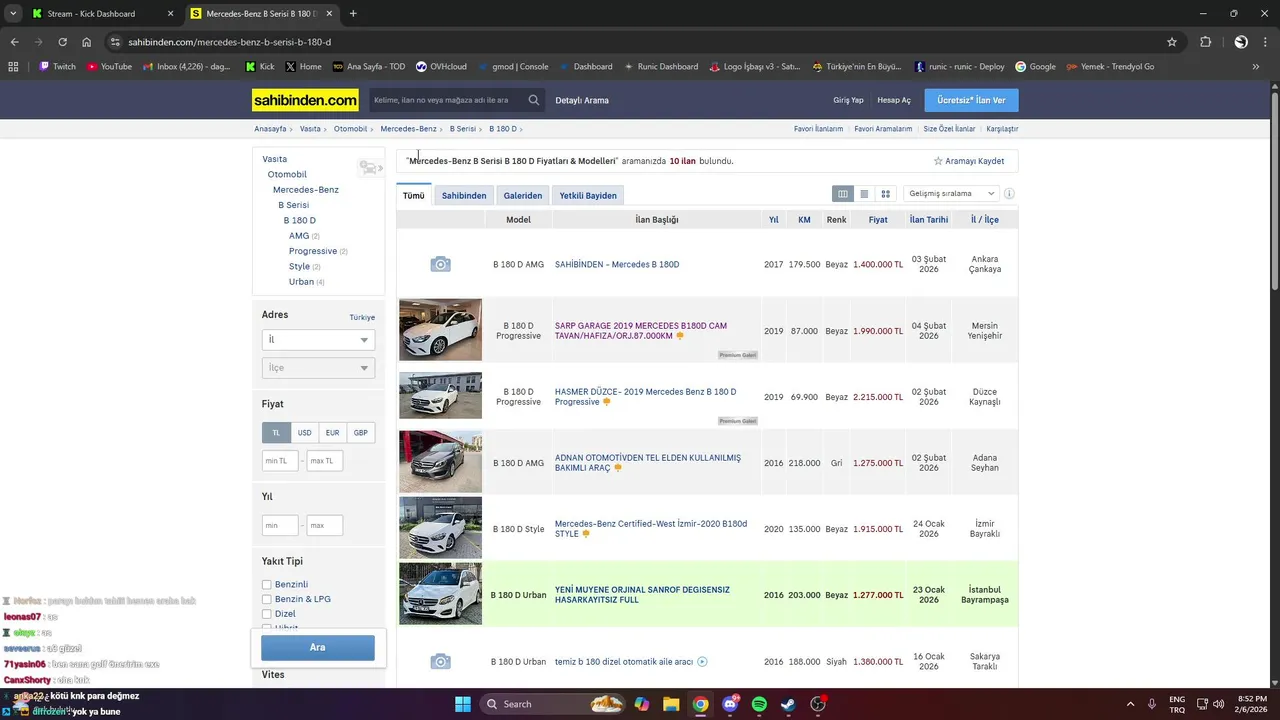Select Urban in the category tree

click(x=301, y=282)
